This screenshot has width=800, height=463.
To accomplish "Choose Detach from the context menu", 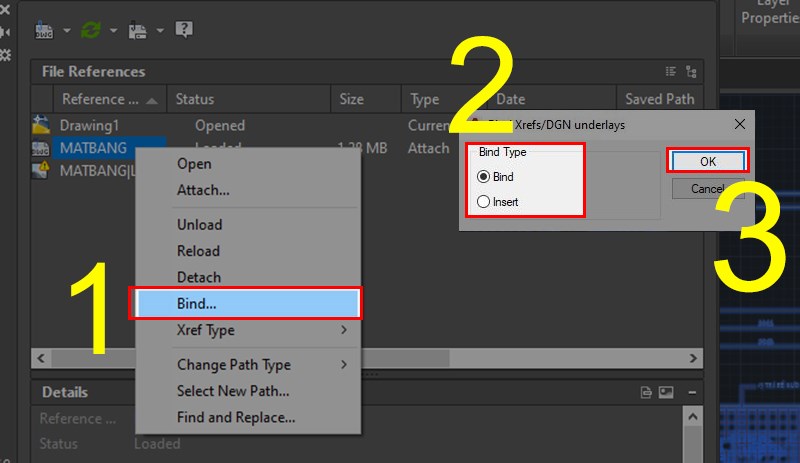I will 199,277.
